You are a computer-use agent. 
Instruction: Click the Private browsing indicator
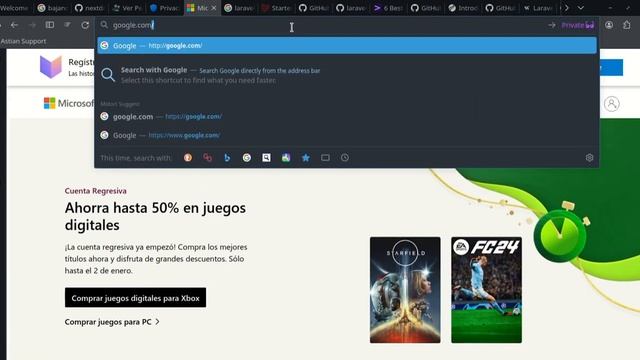[x=578, y=25]
